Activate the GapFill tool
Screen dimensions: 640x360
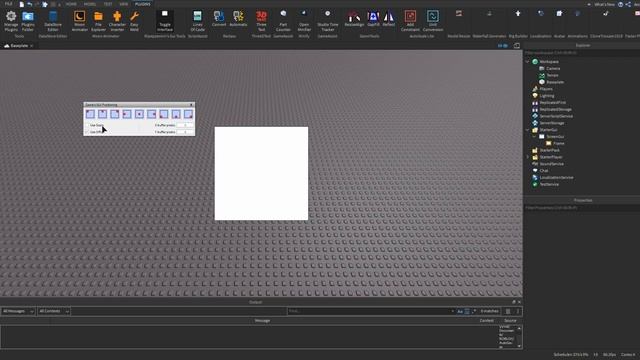[x=373, y=19]
